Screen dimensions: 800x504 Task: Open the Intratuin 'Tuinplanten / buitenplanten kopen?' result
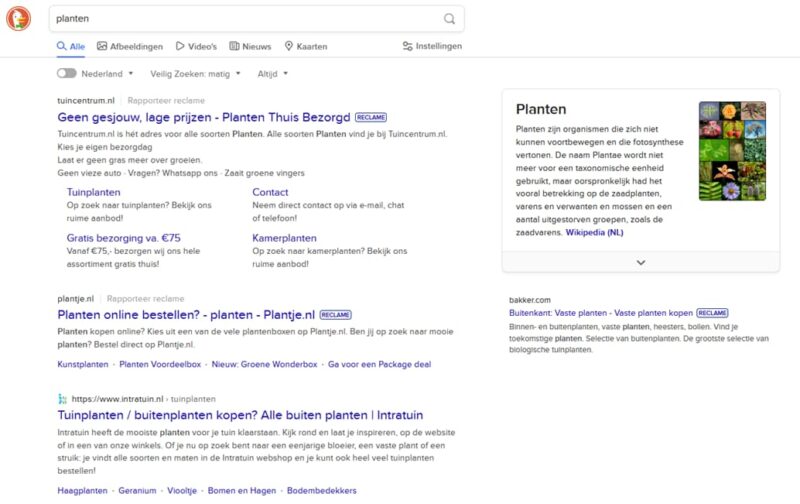click(x=240, y=415)
